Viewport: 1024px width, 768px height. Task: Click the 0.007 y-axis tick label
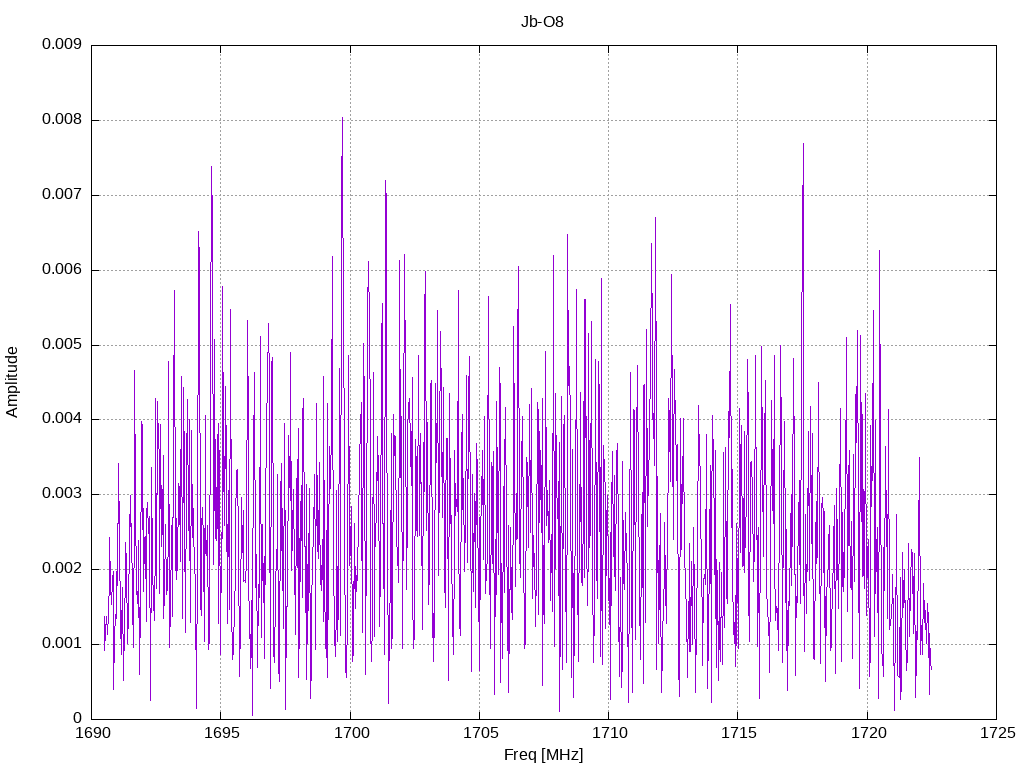(x=62, y=195)
